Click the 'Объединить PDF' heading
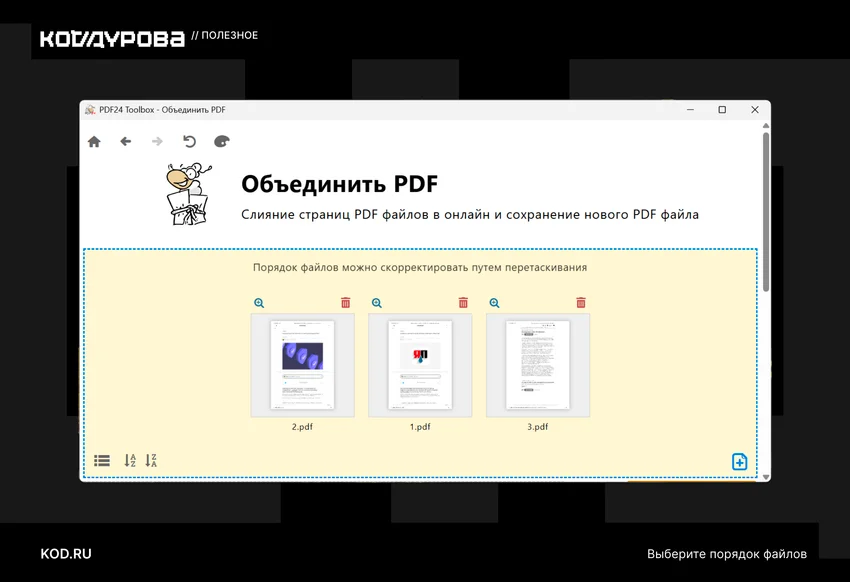The image size is (850, 582). 339,184
